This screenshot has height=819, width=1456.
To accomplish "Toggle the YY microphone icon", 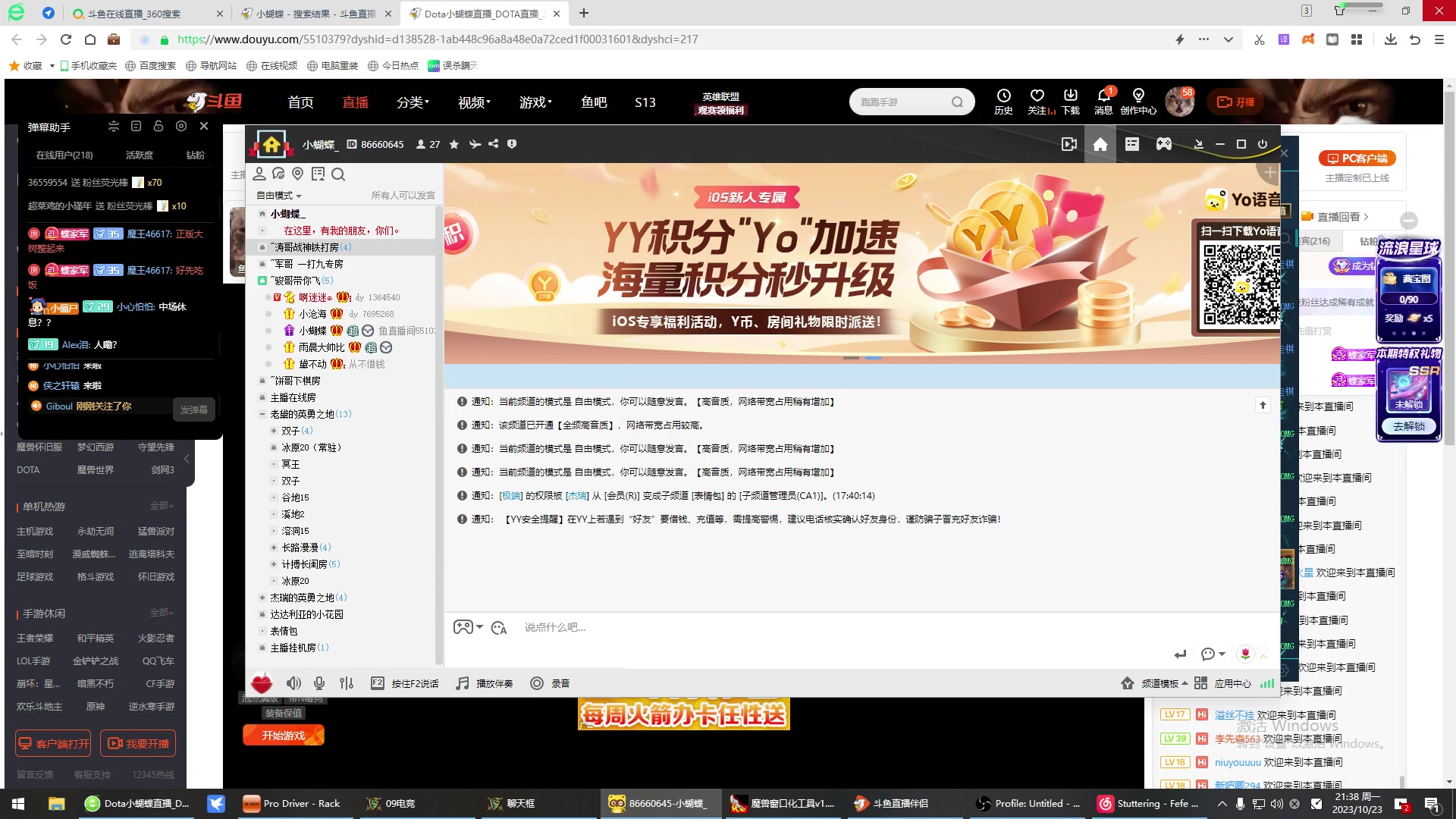I will pyautogui.click(x=319, y=683).
